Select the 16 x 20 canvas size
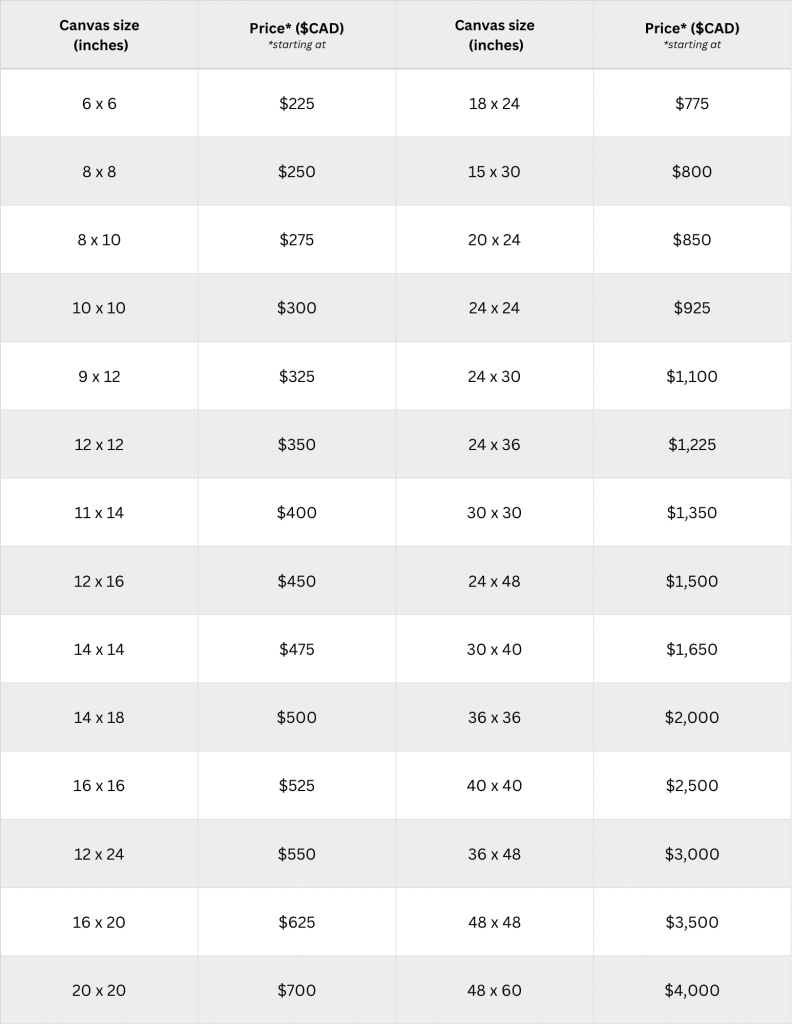792x1024 pixels. tap(99, 922)
